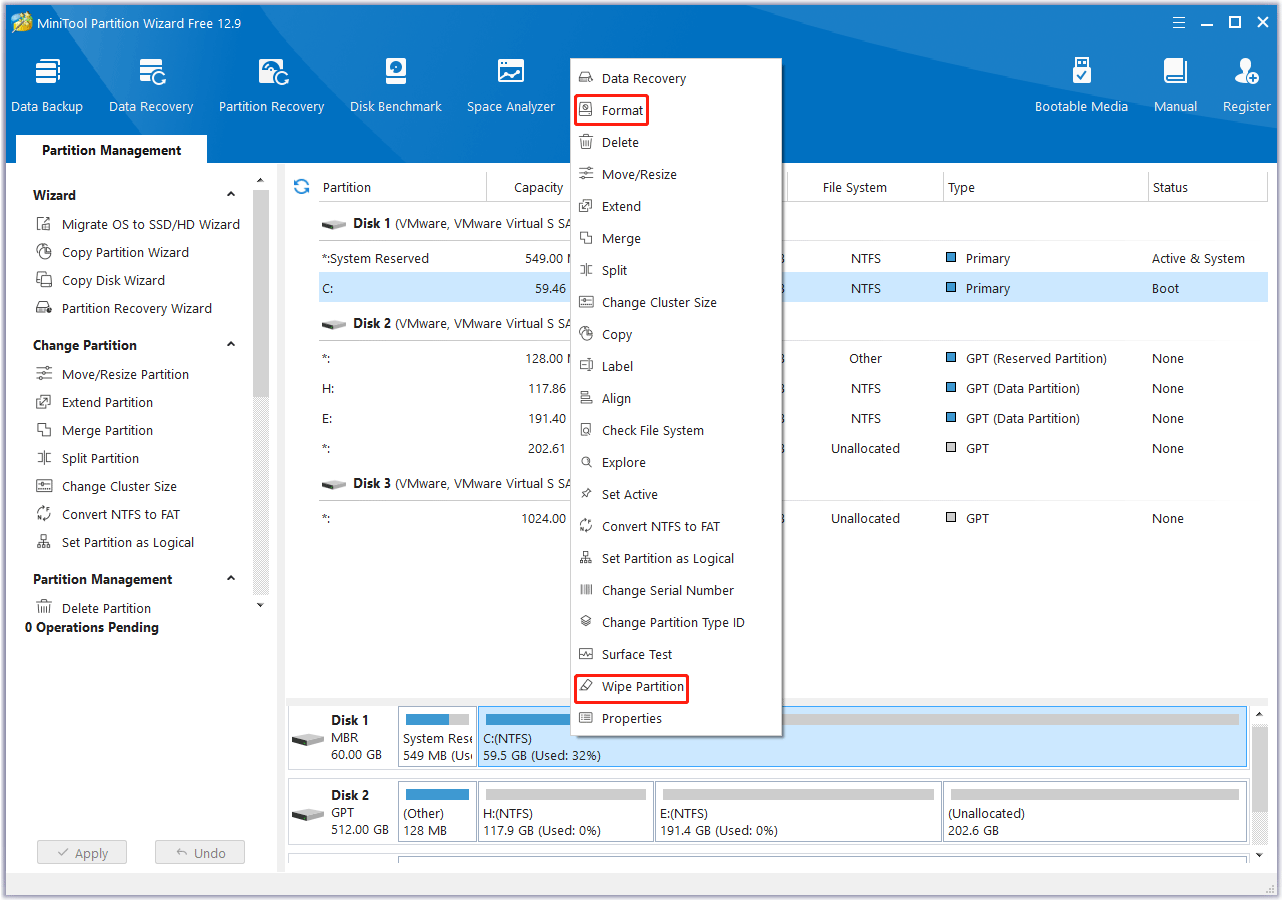Open Migrate OS to SSD/HD Wizard

click(x=150, y=225)
